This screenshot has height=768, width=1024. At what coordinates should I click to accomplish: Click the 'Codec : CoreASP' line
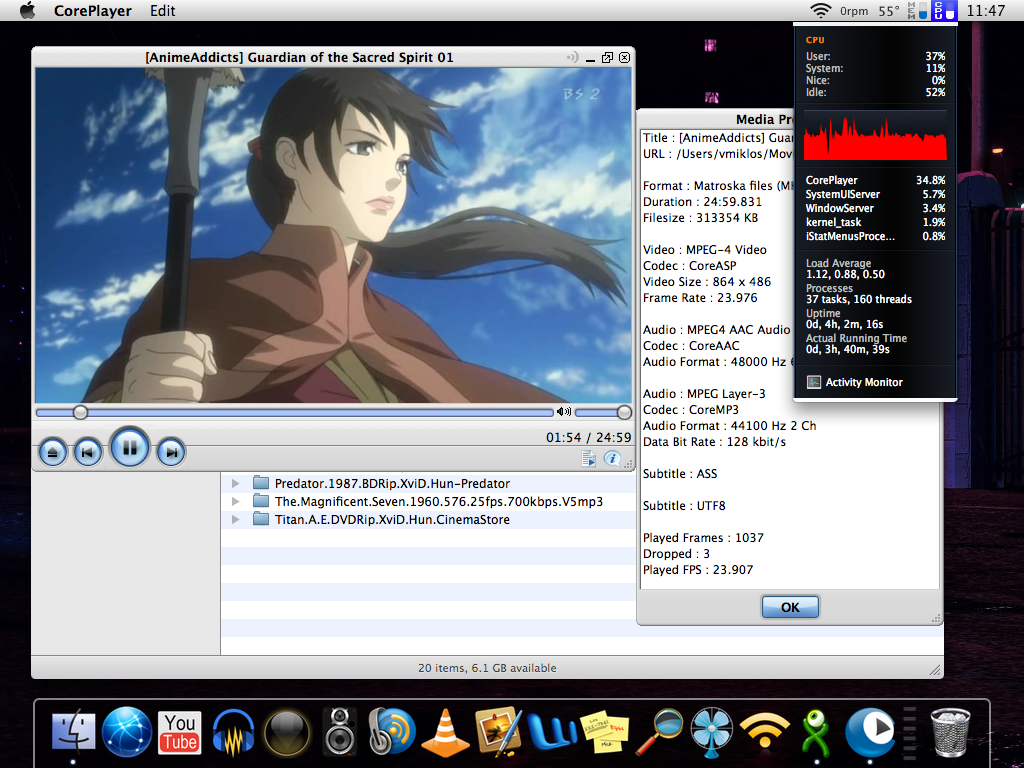click(x=690, y=266)
